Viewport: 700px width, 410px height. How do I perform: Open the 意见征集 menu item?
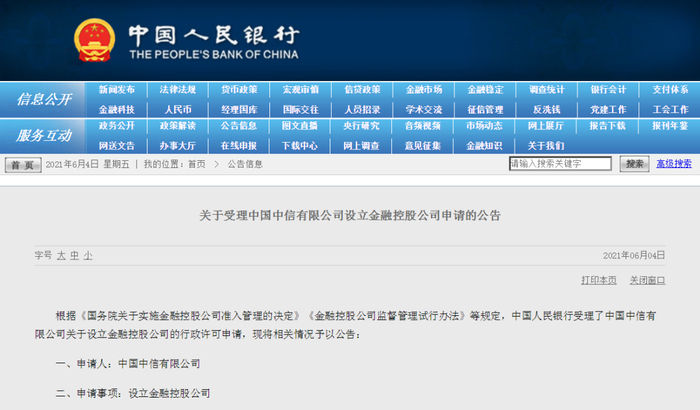[423, 146]
